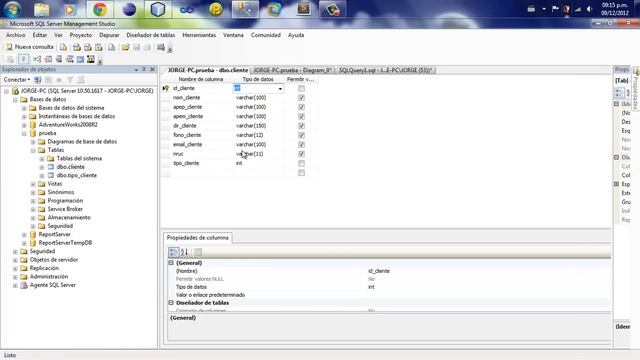Collapse the (General) properties section
The image size is (640, 360).
171,263
